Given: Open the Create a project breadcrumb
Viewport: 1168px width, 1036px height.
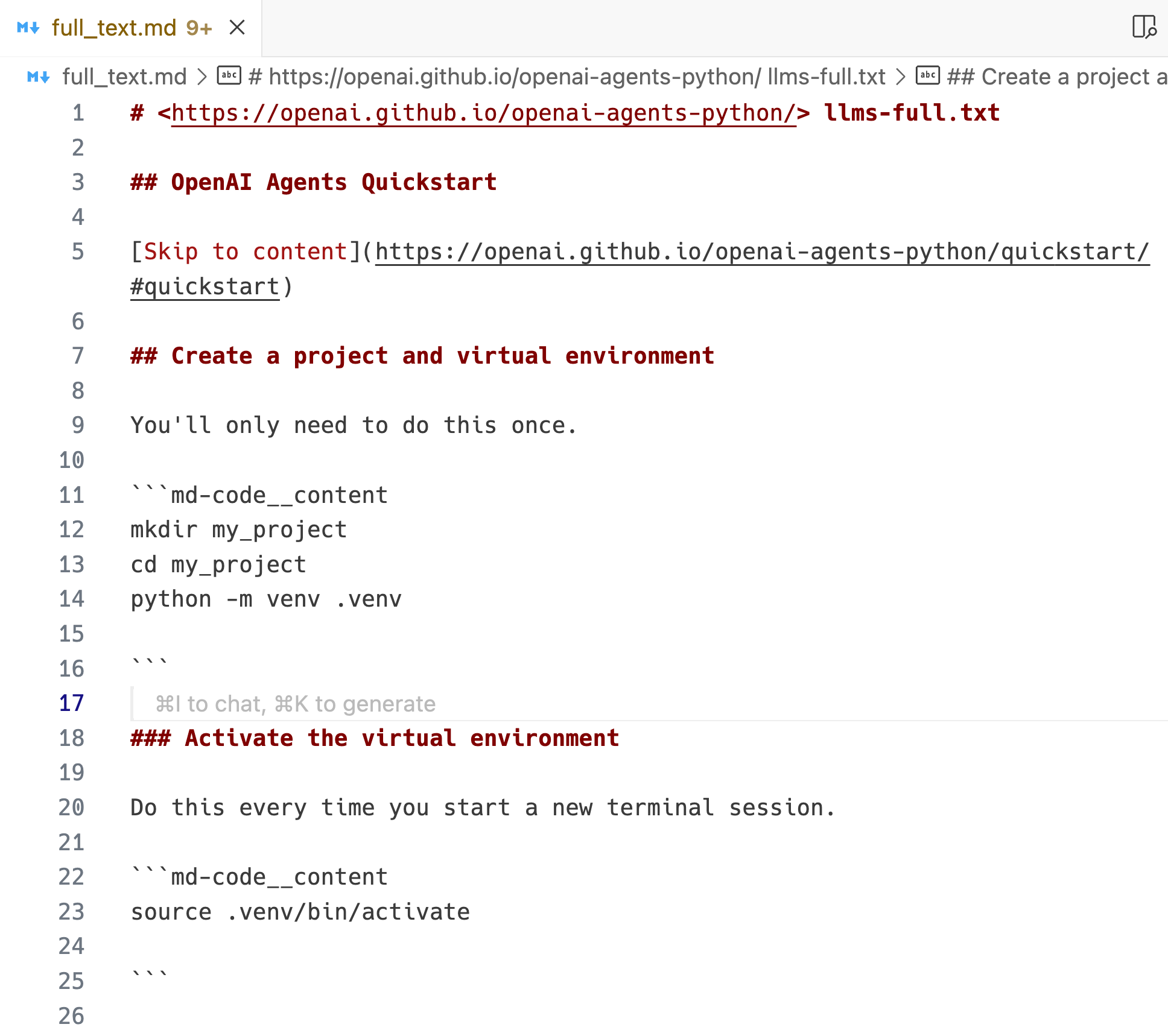Looking at the screenshot, I should [x=1056, y=77].
